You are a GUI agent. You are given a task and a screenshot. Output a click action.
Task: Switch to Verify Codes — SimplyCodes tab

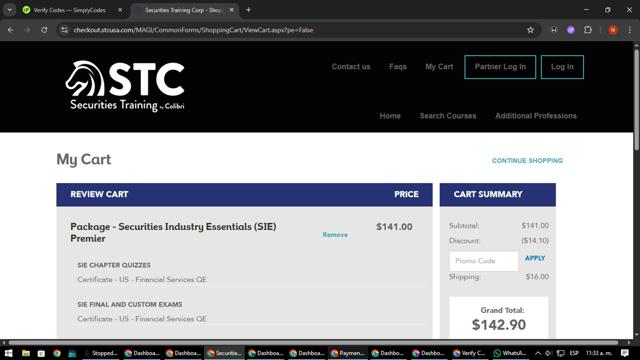(x=69, y=10)
